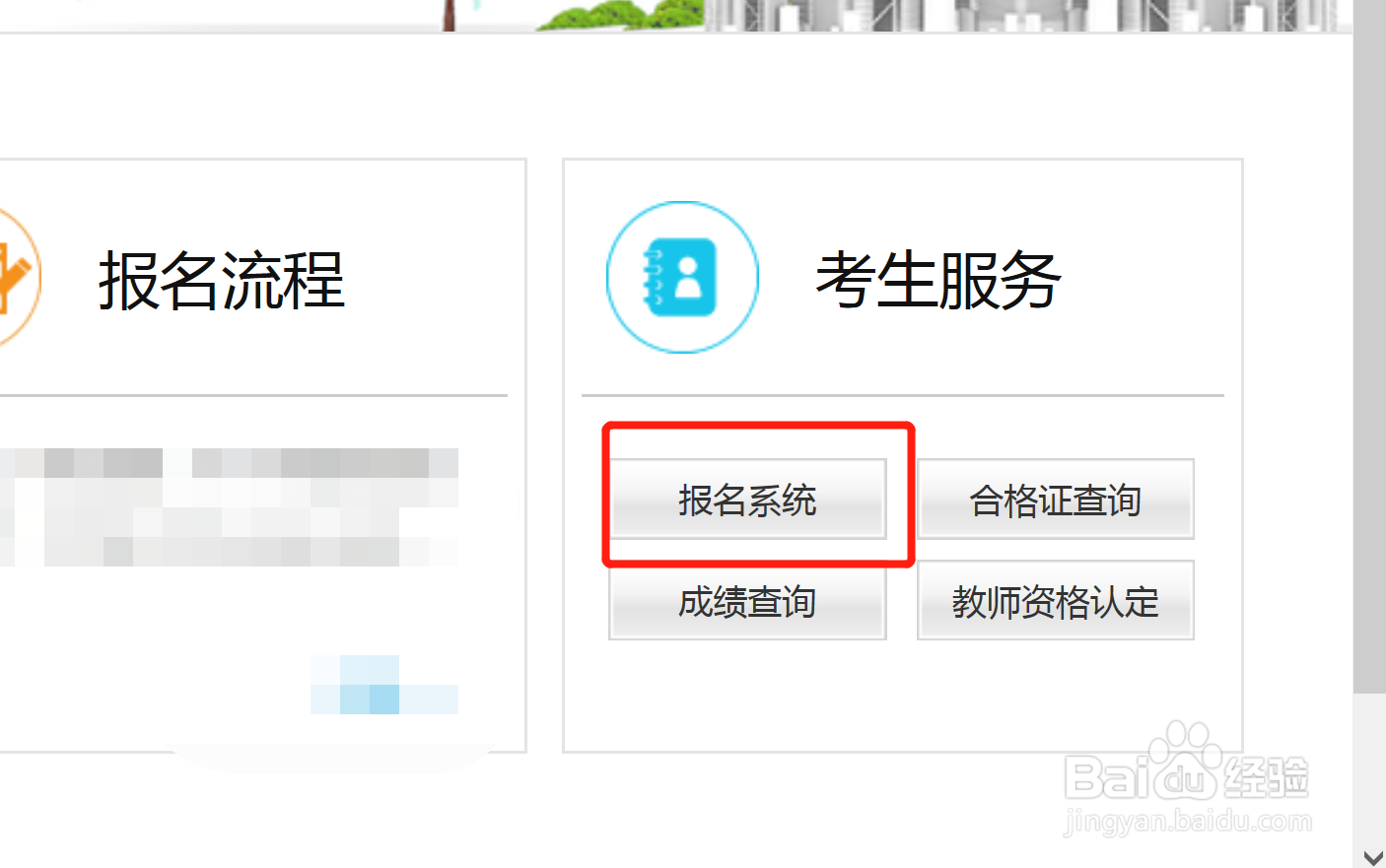The height and width of the screenshot is (868, 1386).
Task: Click the blurred paragraph in 报名流程 panel
Action: coord(229,506)
